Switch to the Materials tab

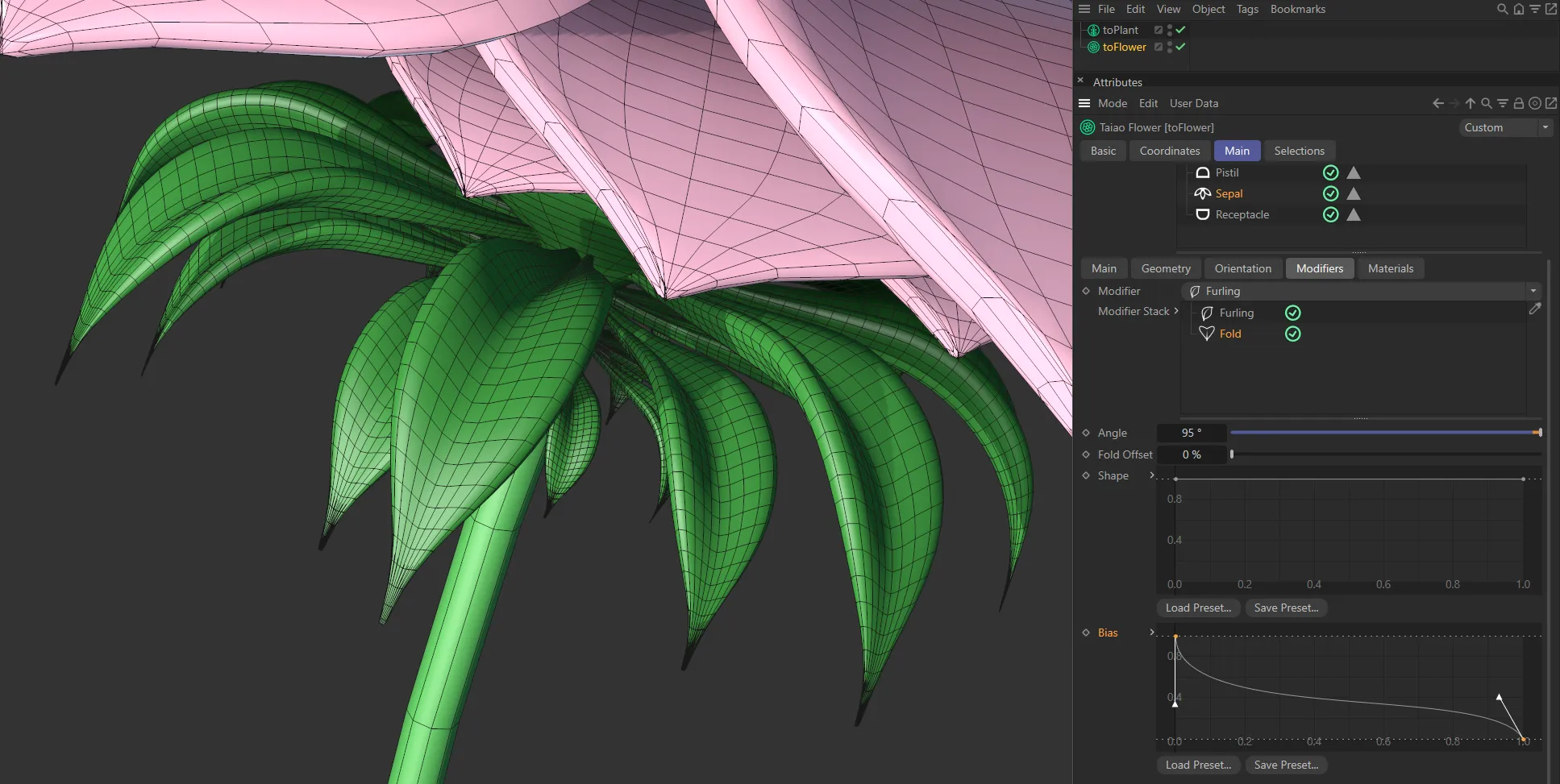coord(1390,268)
